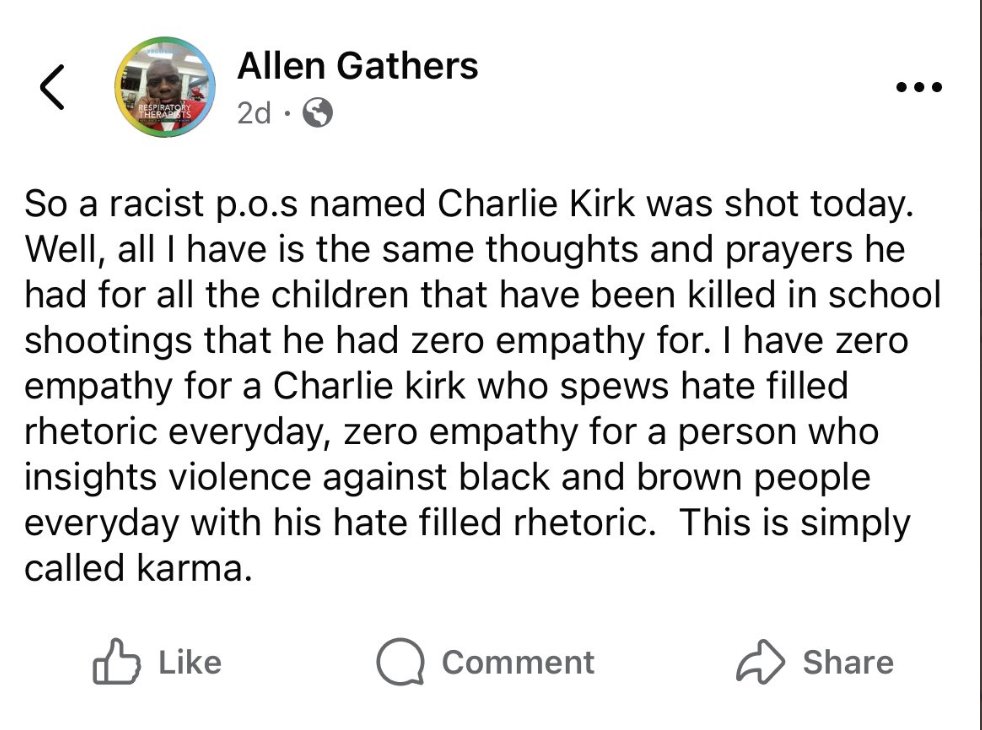Click the Respiratory Therapists frame on avatar
This screenshot has width=982, height=730.
(164, 113)
